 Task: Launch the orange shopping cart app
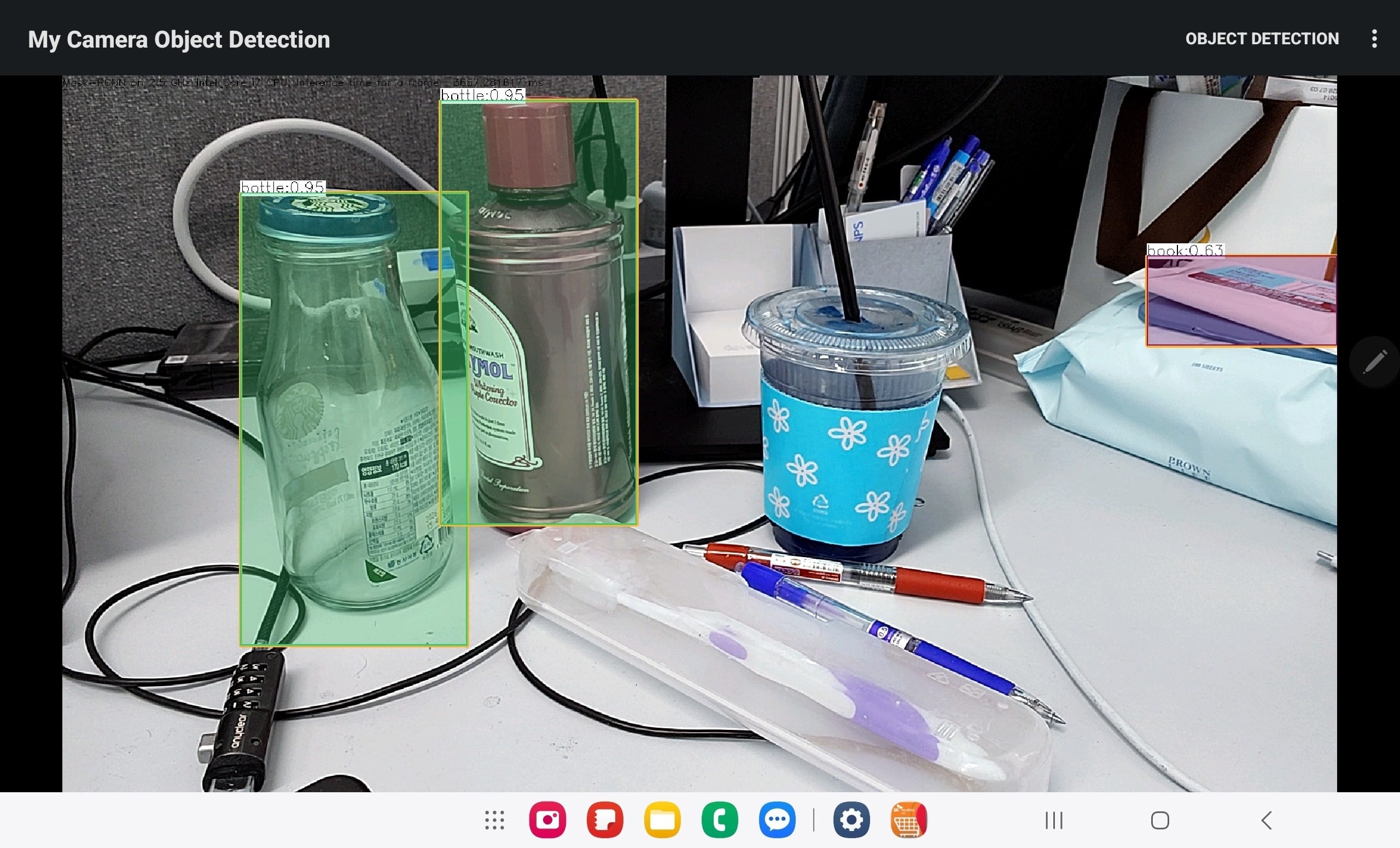pos(908,820)
